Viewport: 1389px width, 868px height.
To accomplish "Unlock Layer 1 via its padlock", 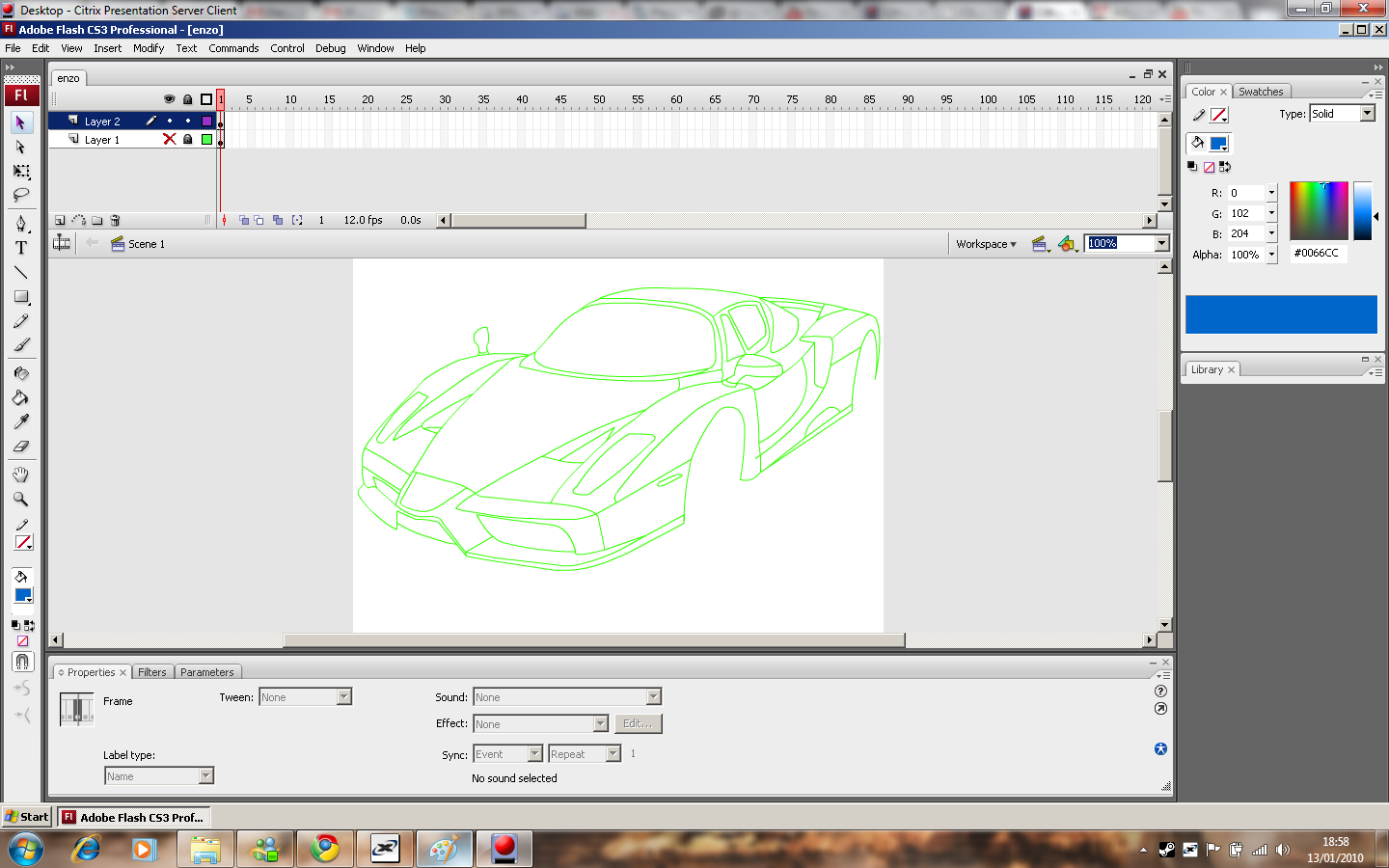I will tap(188, 139).
